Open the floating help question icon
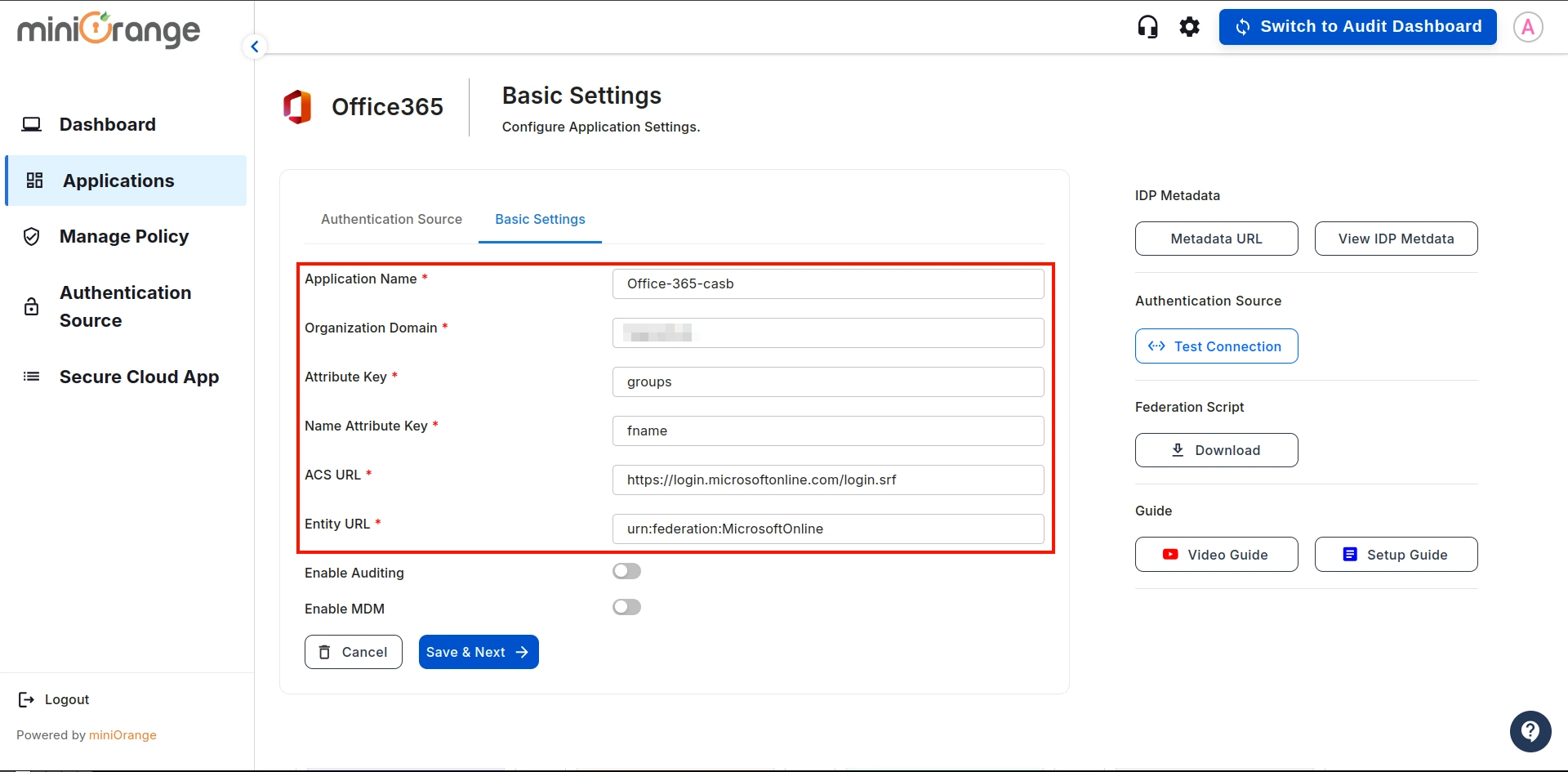 click(1530, 731)
